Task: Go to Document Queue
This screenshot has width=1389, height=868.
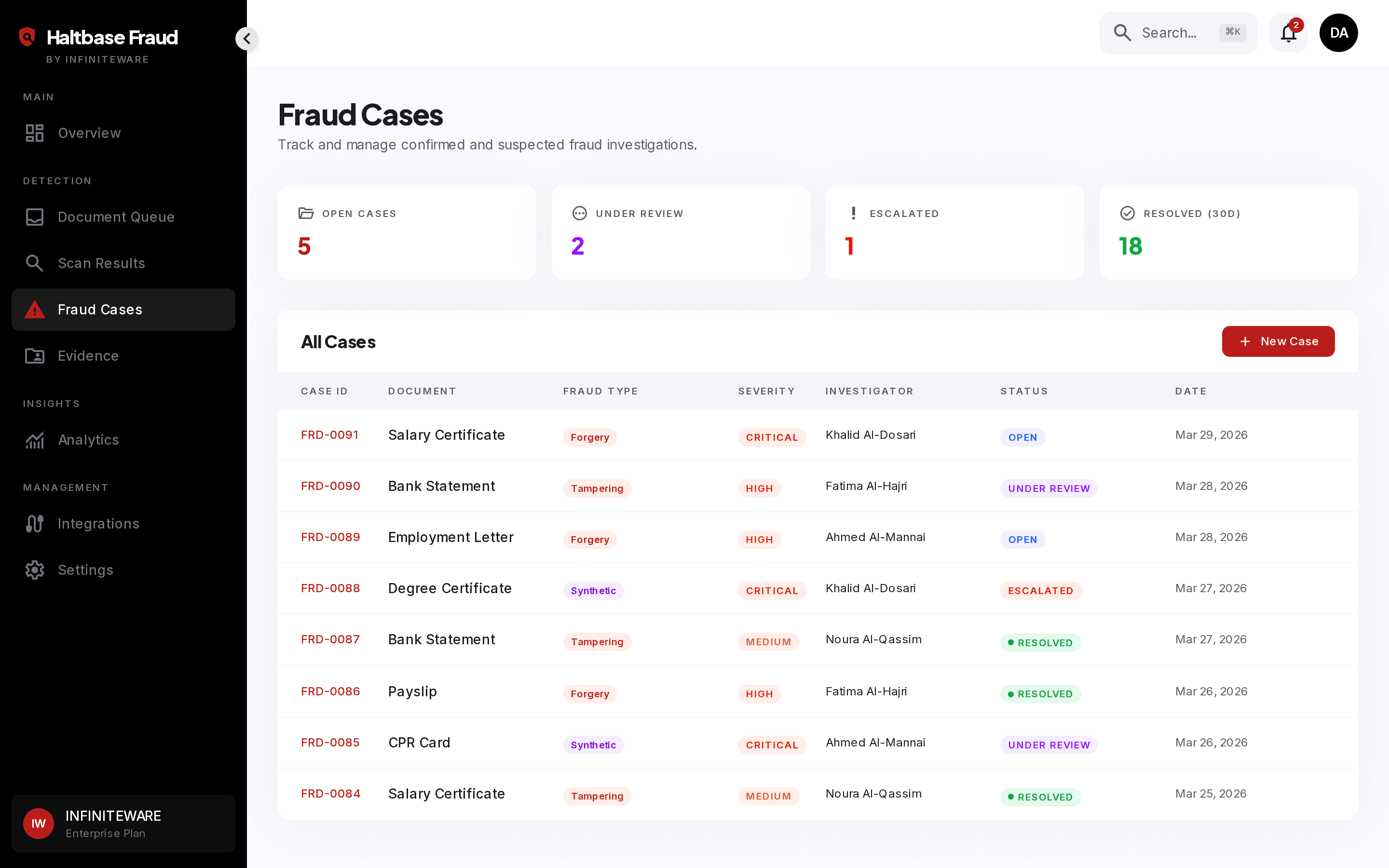Action: (123, 217)
